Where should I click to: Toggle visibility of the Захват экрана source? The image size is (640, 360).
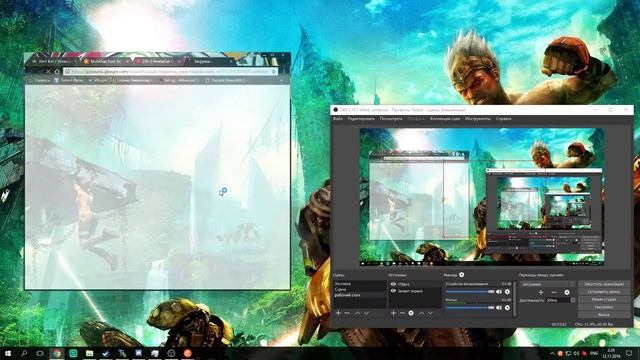(x=393, y=291)
